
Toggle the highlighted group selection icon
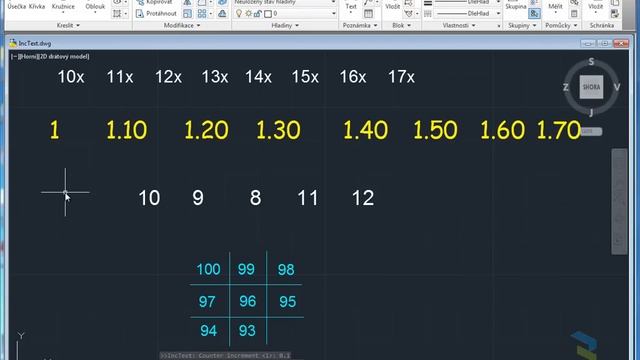[x=534, y=13]
